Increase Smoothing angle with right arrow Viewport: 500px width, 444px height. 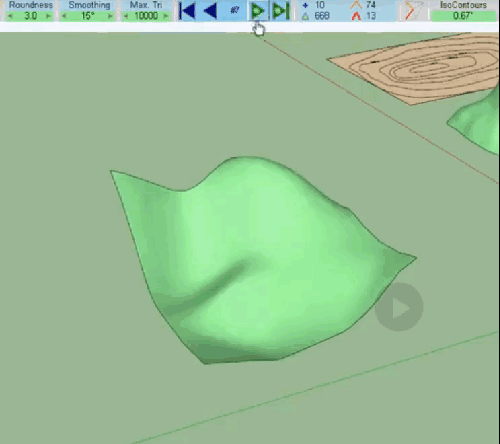pyautogui.click(x=110, y=16)
